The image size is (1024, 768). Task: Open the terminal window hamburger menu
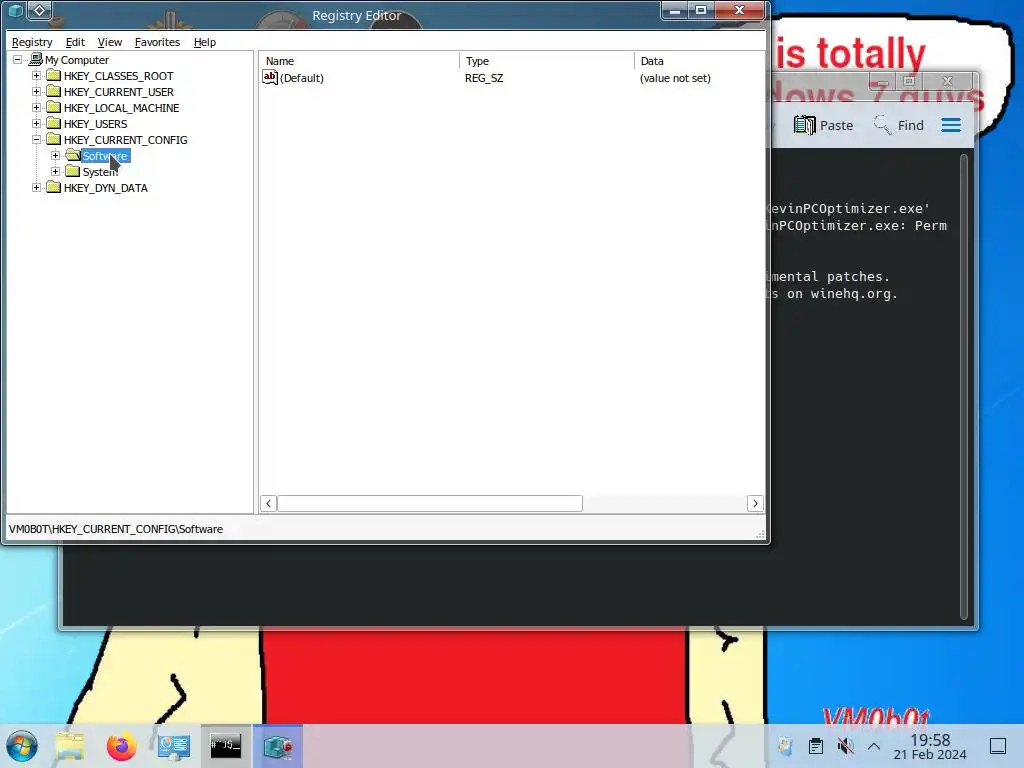coord(951,125)
